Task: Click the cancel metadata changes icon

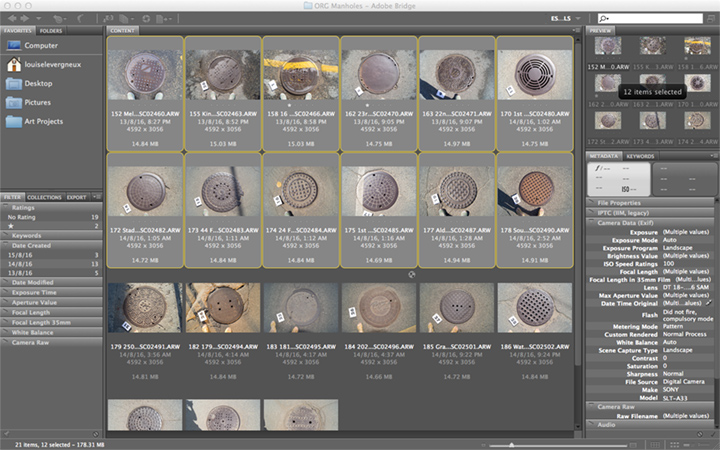Action: (x=700, y=434)
